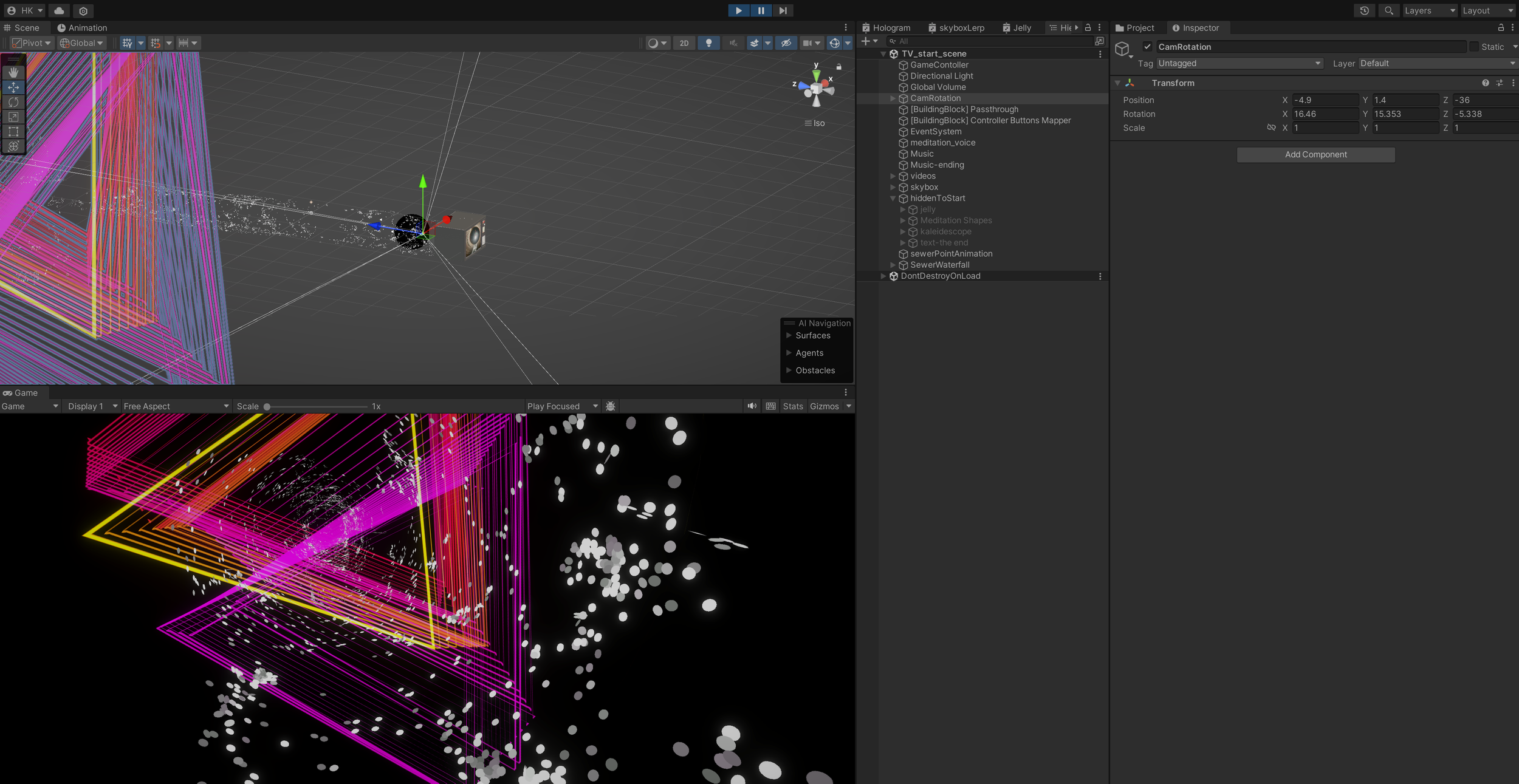Screen dimensions: 1519x784
Task: Expand the videos hierarchy item
Action: 893,176
